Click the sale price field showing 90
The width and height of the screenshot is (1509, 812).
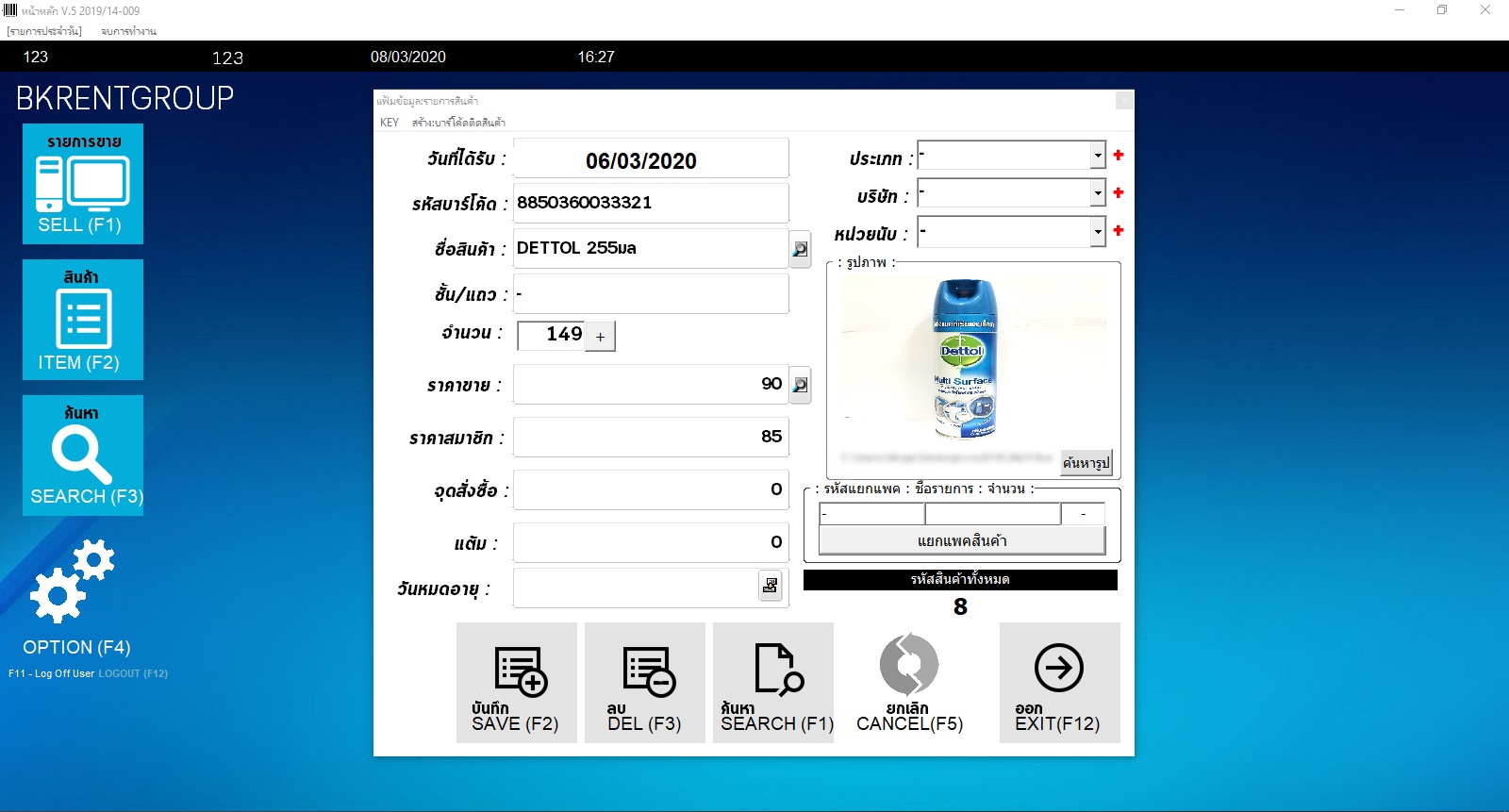tap(651, 384)
